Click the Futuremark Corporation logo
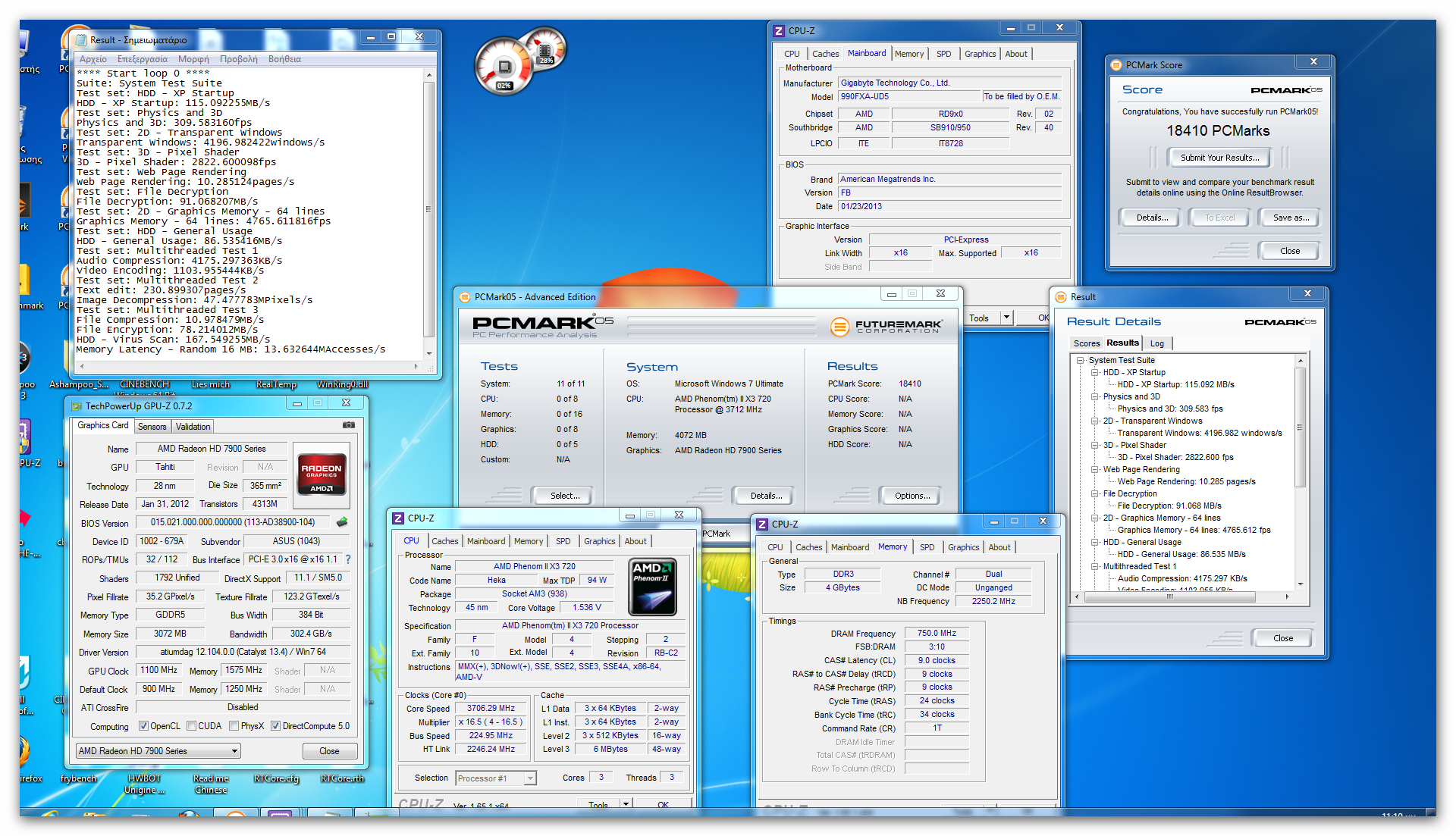The height and width of the screenshot is (836, 1456). (886, 327)
